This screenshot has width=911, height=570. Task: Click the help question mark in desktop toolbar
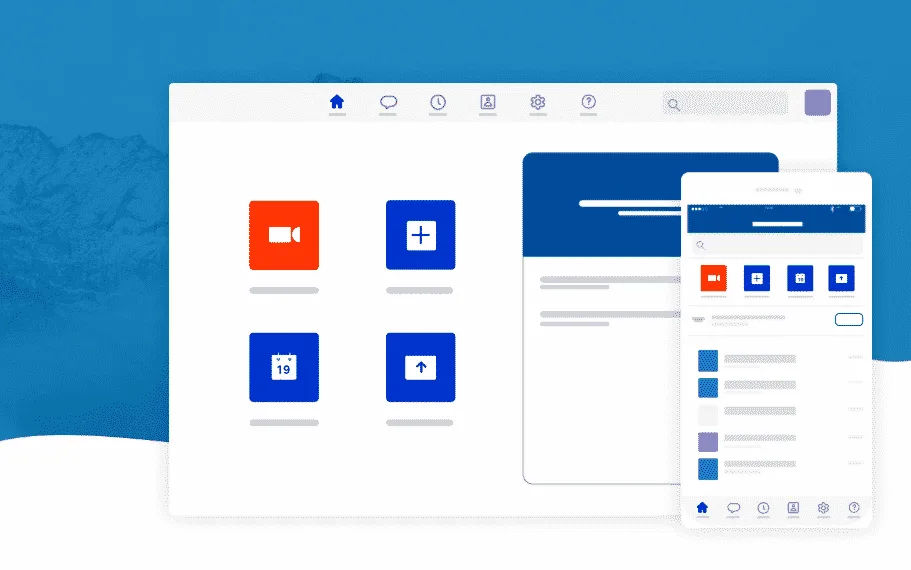tap(589, 102)
